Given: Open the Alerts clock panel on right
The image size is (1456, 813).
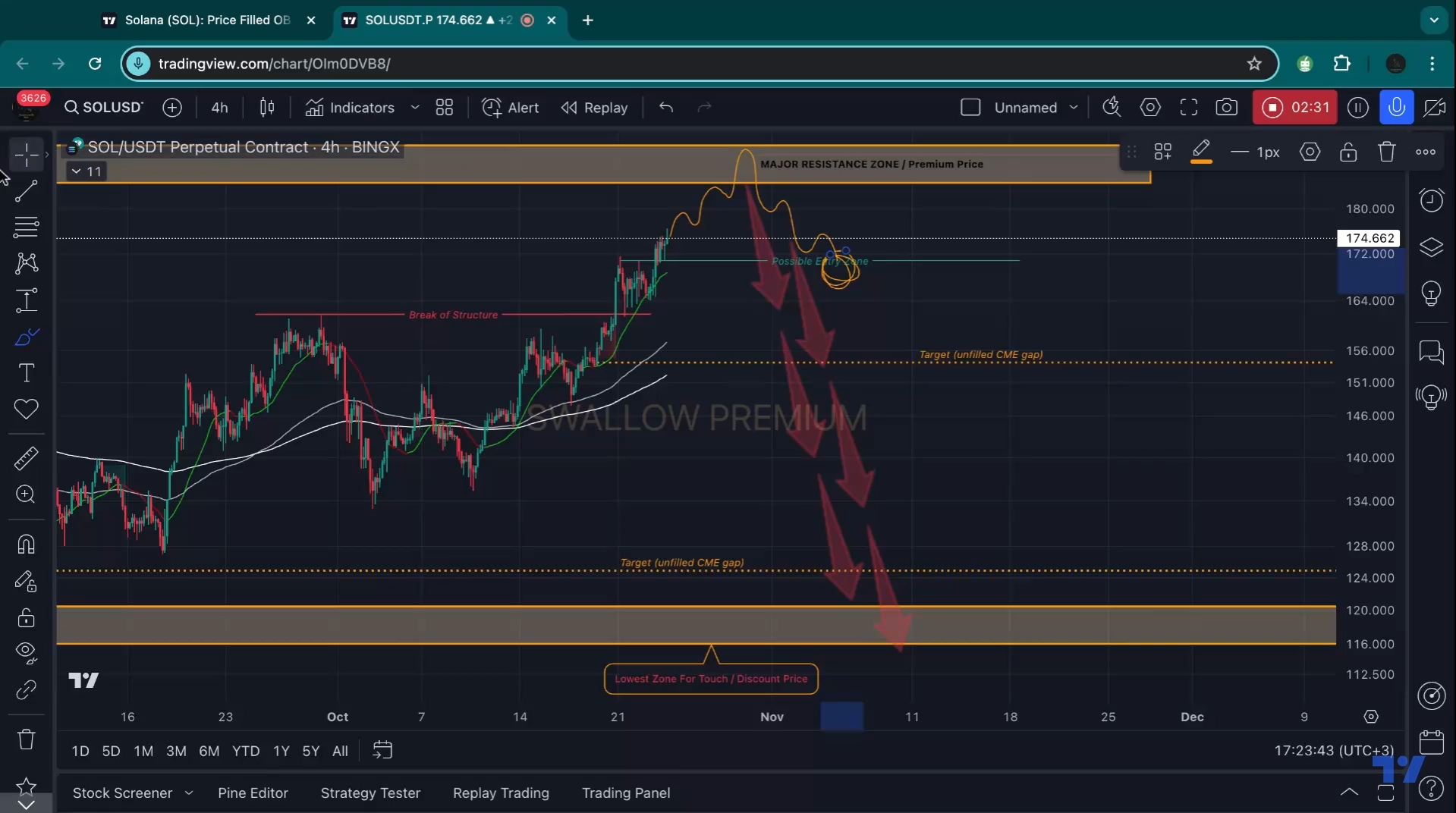Looking at the screenshot, I should coord(1432,199).
